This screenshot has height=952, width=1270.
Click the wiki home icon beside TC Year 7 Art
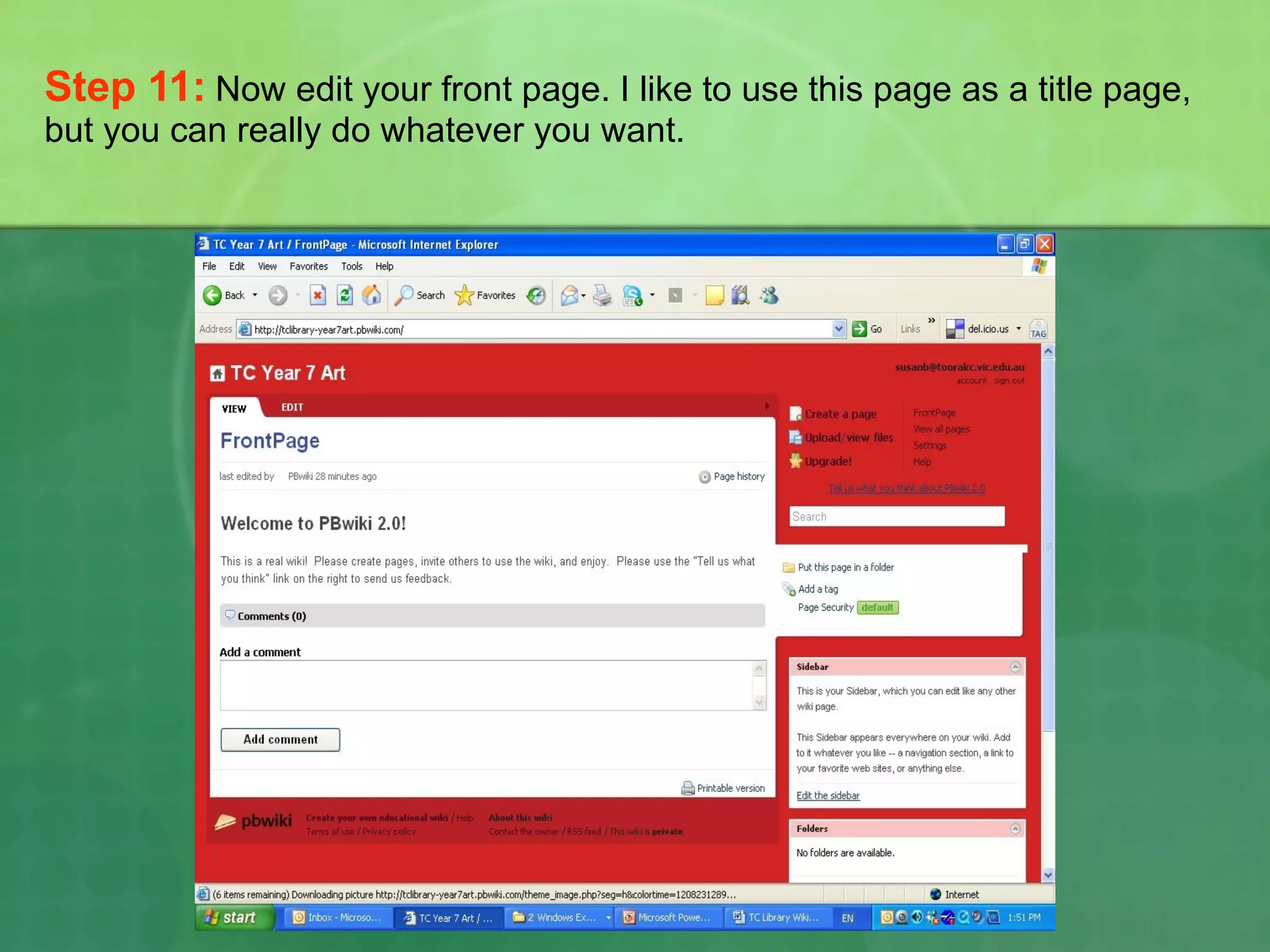[x=217, y=373]
